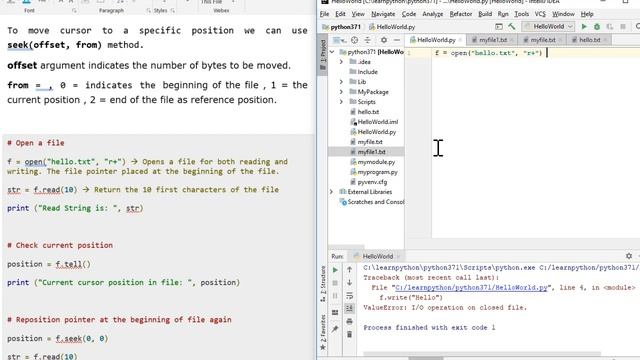Click HelloWorld.py breadcrumb in navigation bar

pyautogui.click(x=392, y=27)
